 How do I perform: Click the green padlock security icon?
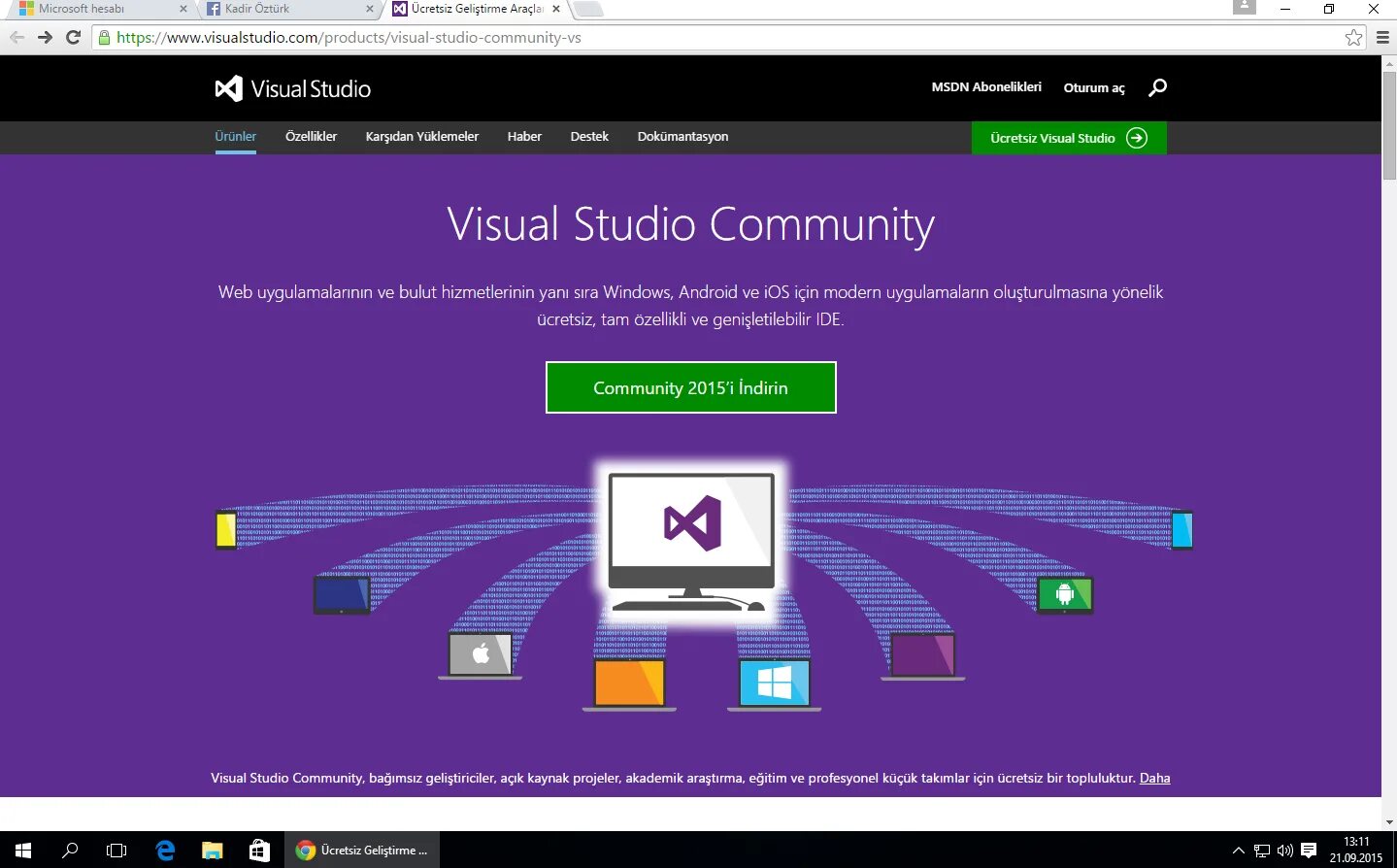tap(104, 37)
